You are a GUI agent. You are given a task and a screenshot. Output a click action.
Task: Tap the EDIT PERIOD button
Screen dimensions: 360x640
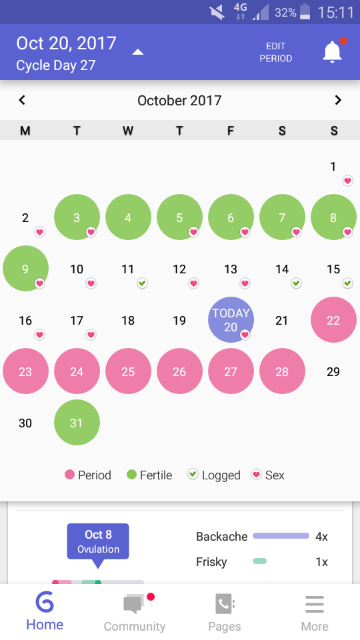tap(276, 52)
